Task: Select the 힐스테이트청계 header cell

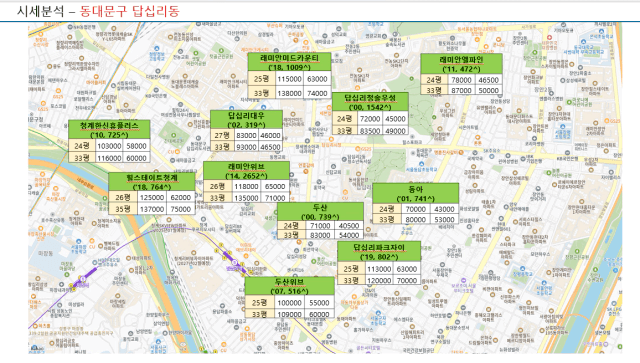Action: point(152,182)
